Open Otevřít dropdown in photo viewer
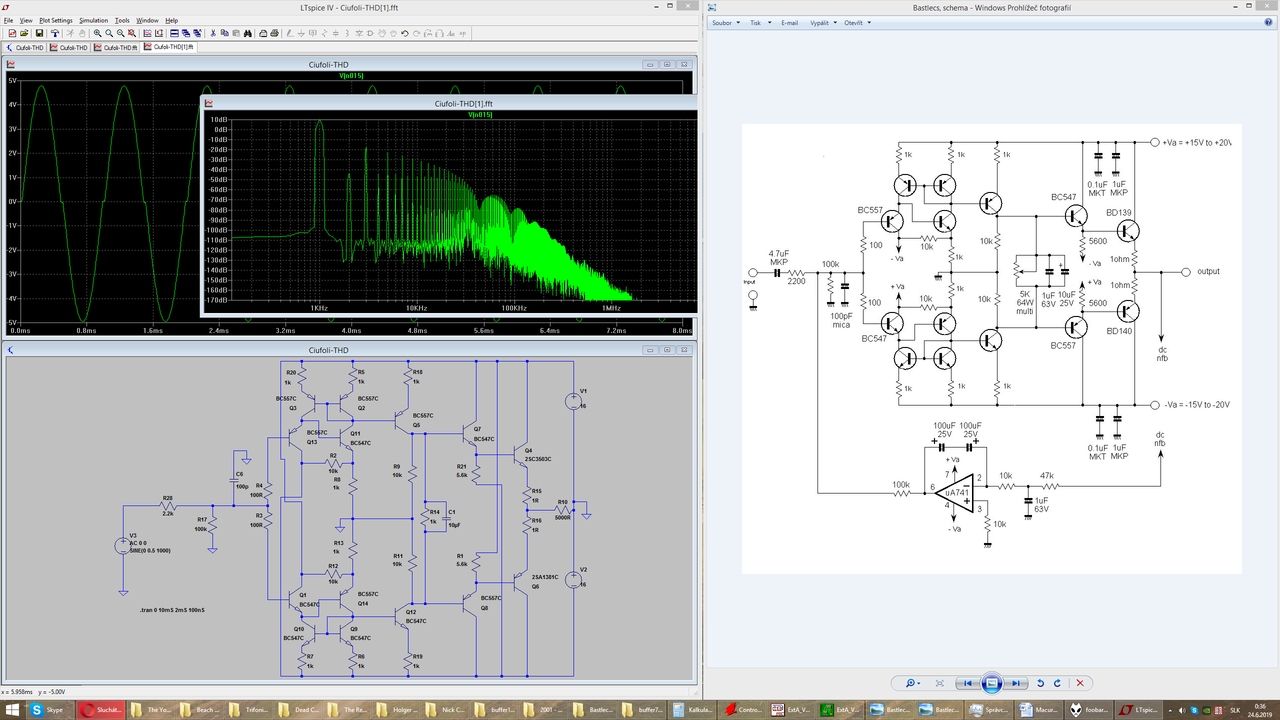The height and width of the screenshot is (720, 1280). coord(857,22)
